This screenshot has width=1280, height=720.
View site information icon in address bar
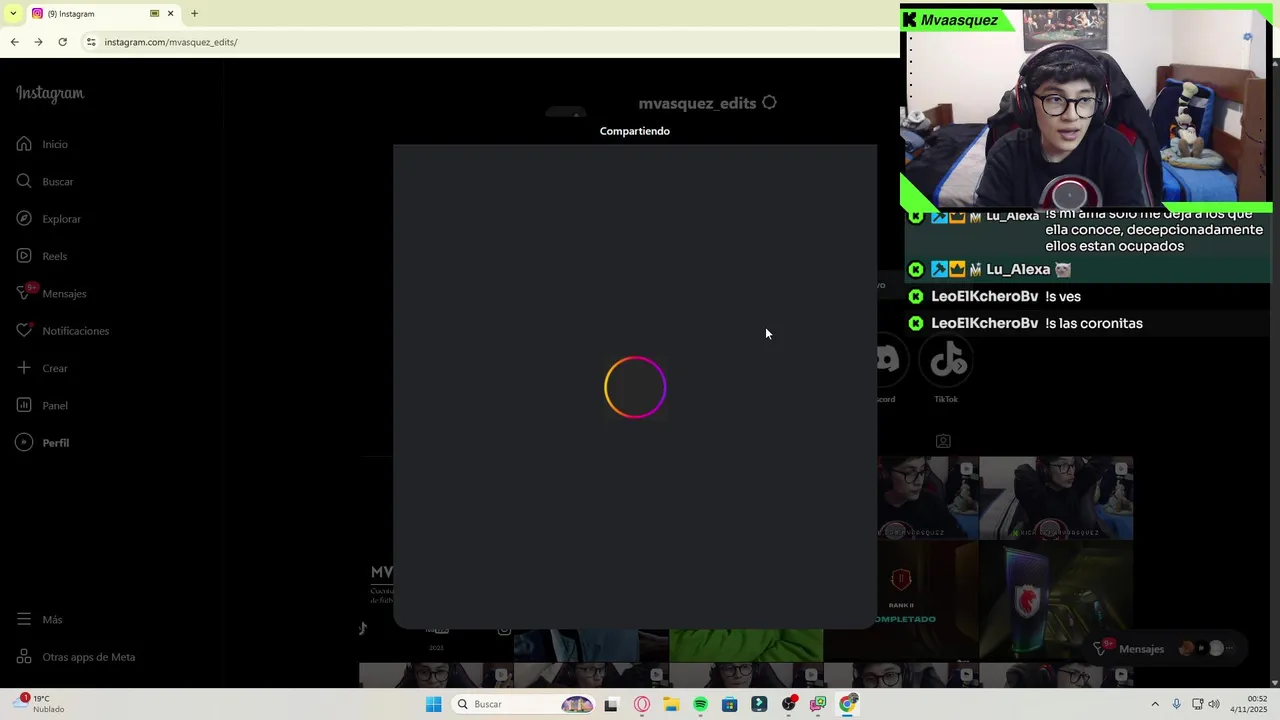tap(91, 42)
